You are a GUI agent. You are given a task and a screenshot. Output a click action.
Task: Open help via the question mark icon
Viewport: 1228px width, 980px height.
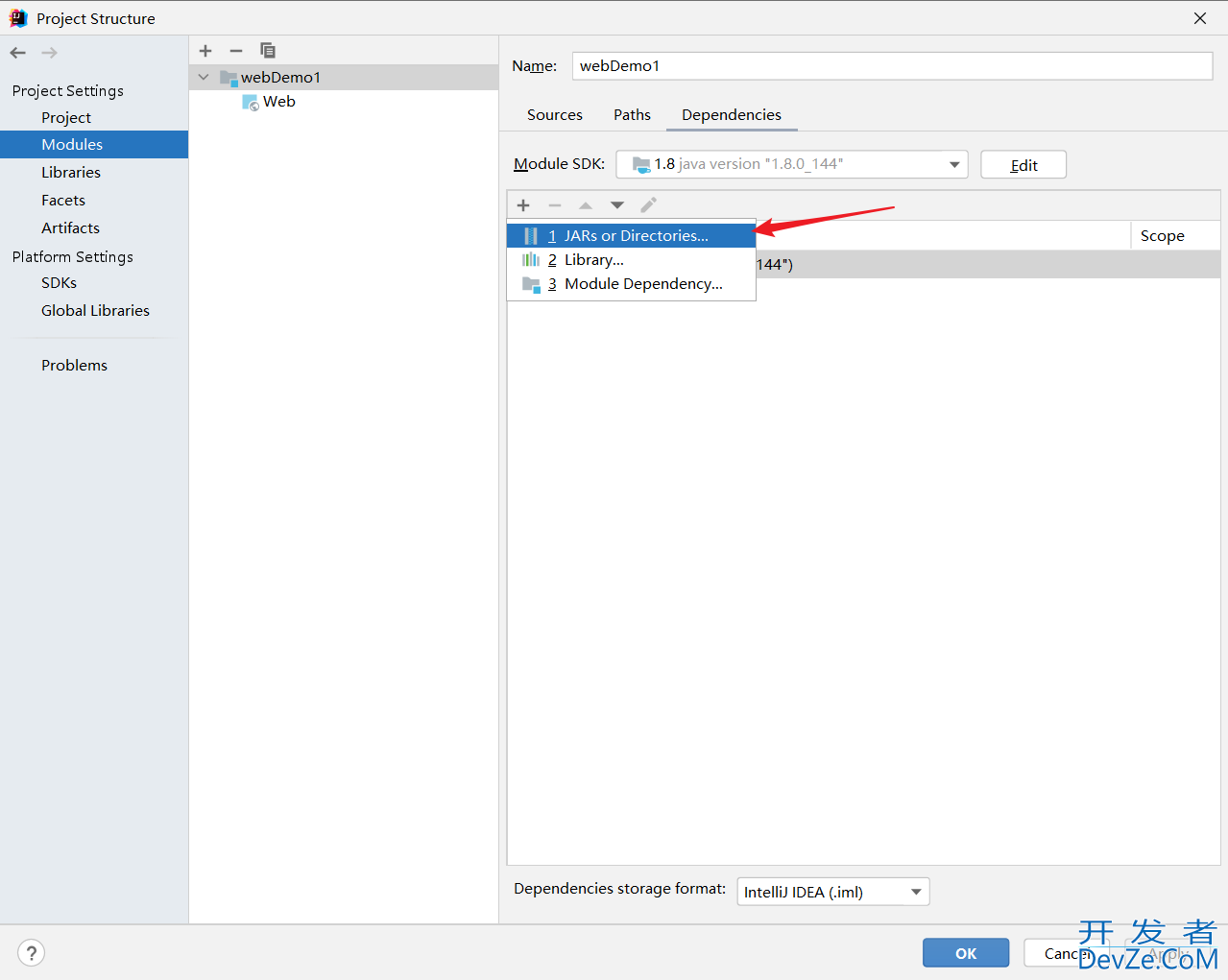32,953
